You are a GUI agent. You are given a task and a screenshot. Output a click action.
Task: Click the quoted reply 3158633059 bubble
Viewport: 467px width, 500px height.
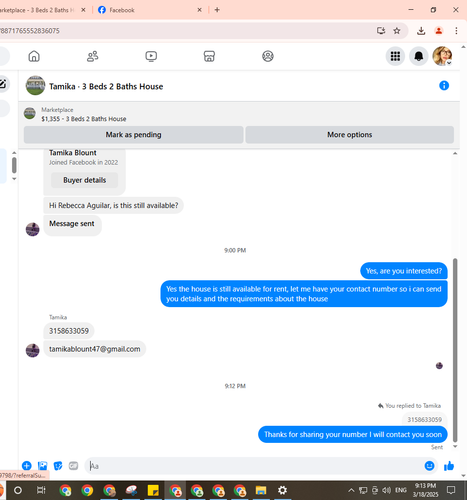point(424,420)
